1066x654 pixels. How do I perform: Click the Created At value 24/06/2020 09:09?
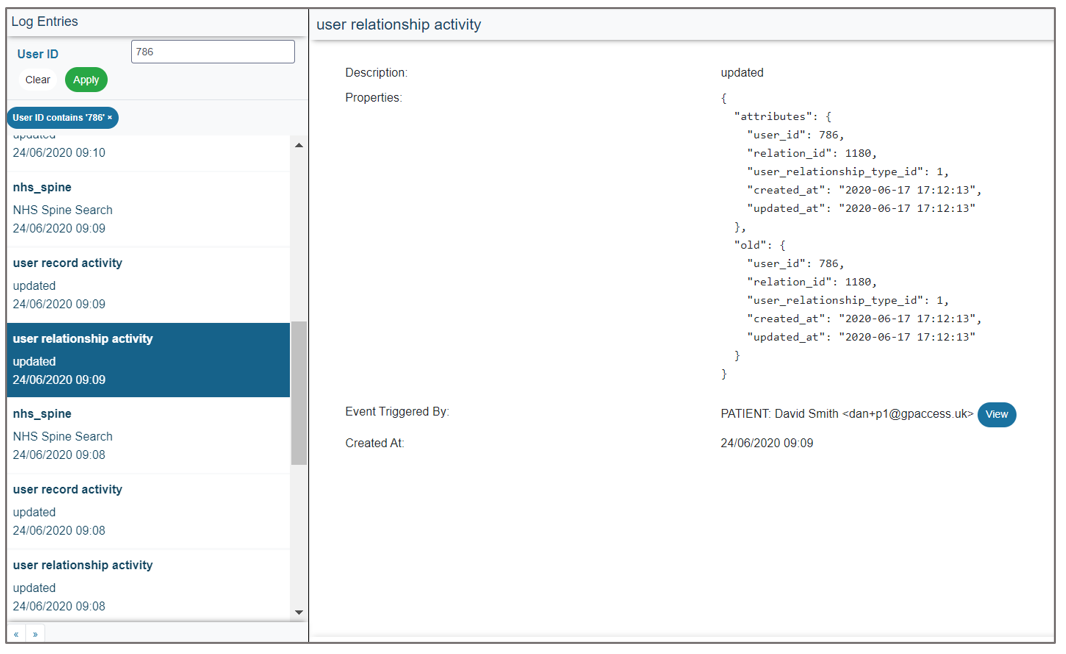767,443
